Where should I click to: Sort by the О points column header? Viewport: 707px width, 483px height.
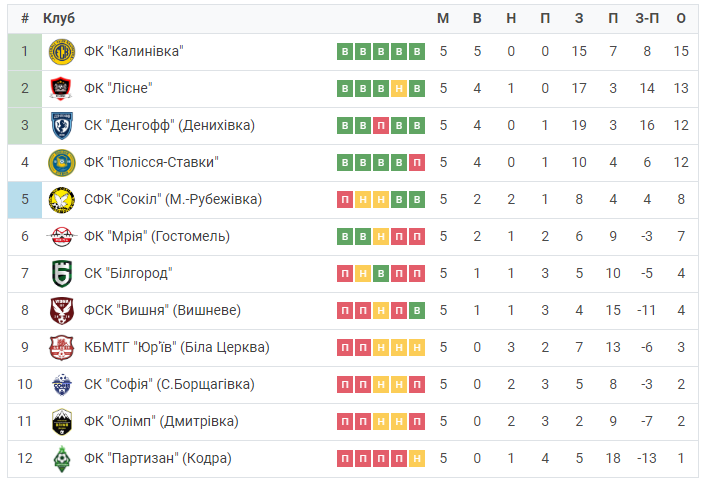(x=681, y=18)
